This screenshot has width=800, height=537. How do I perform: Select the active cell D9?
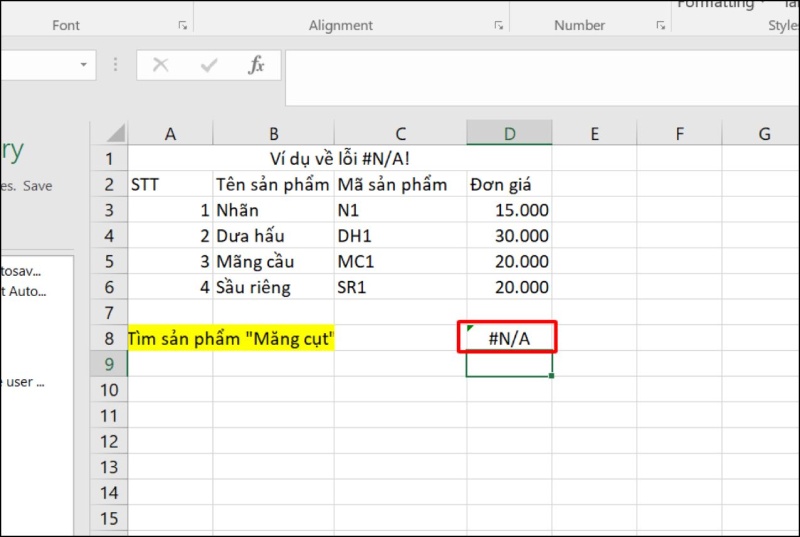pyautogui.click(x=509, y=364)
